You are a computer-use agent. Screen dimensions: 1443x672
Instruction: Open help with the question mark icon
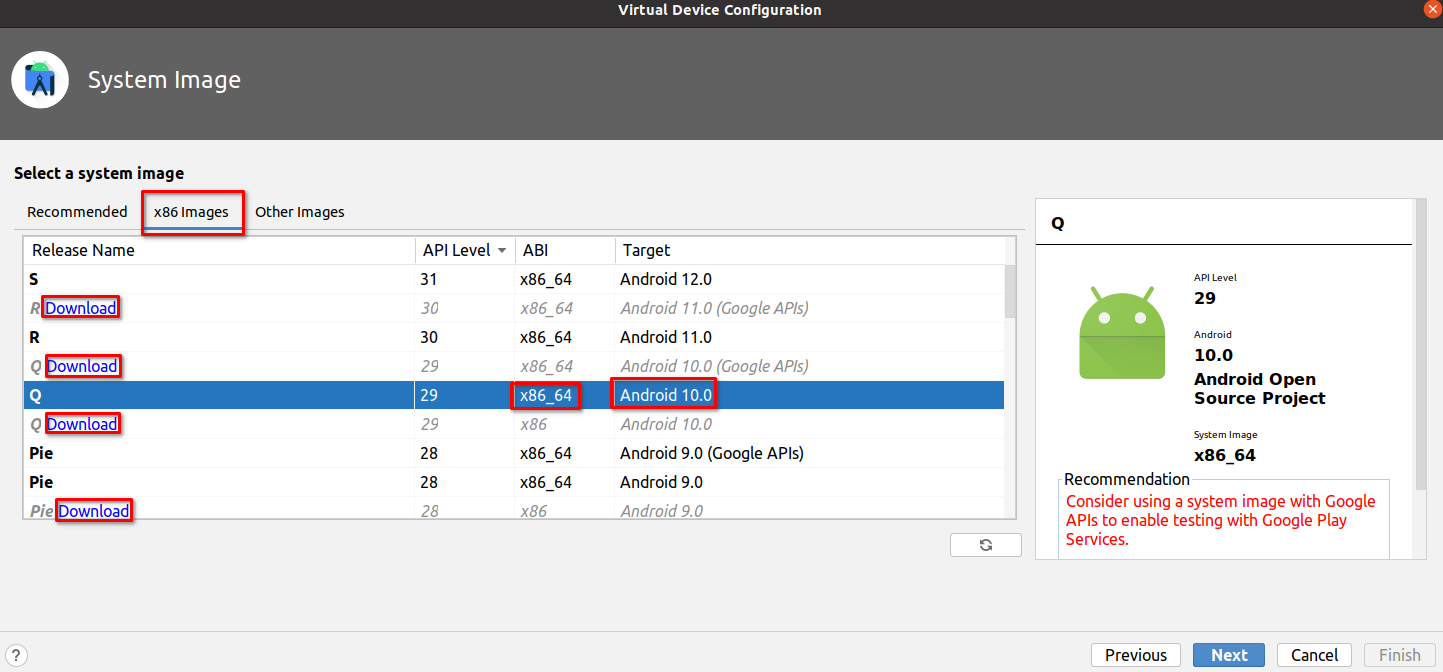click(14, 655)
